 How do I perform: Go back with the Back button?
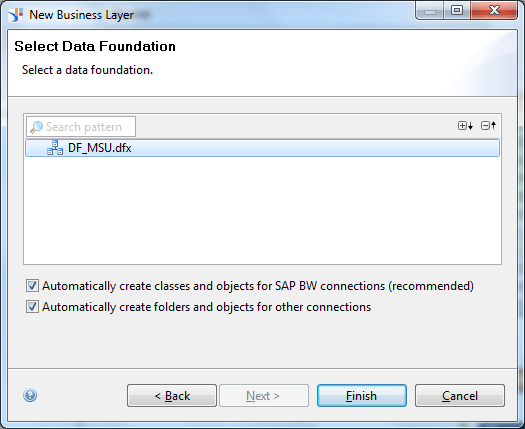pos(172,396)
